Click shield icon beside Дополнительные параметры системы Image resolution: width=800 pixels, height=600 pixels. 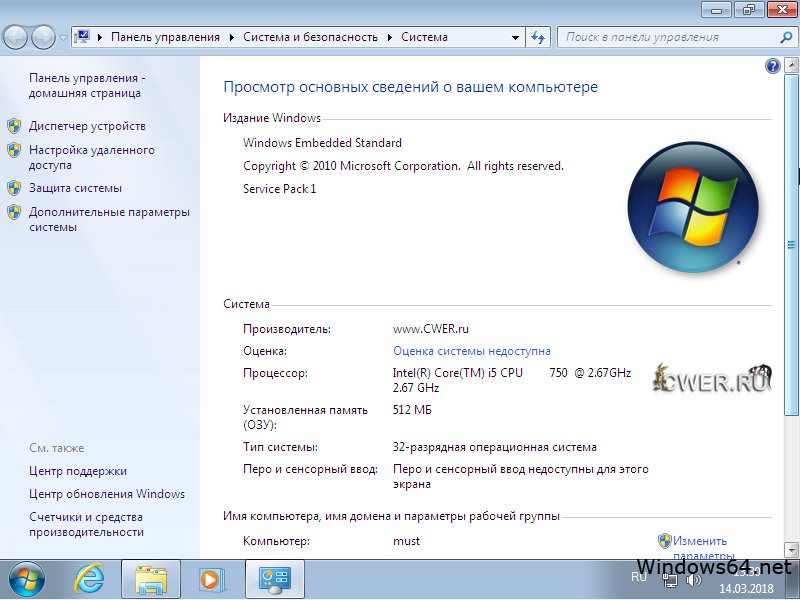[x=14, y=212]
